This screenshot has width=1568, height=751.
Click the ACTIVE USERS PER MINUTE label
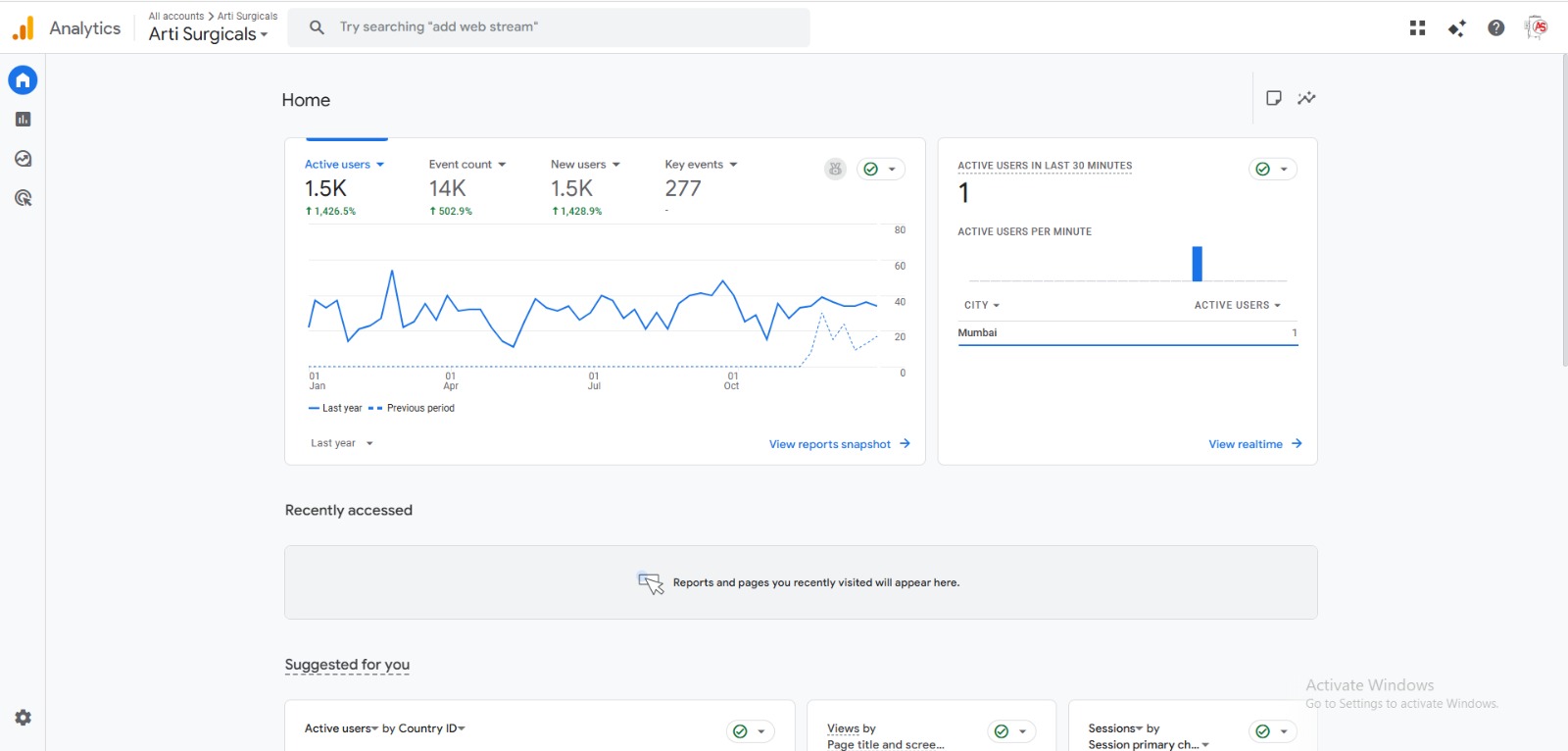[1024, 231]
